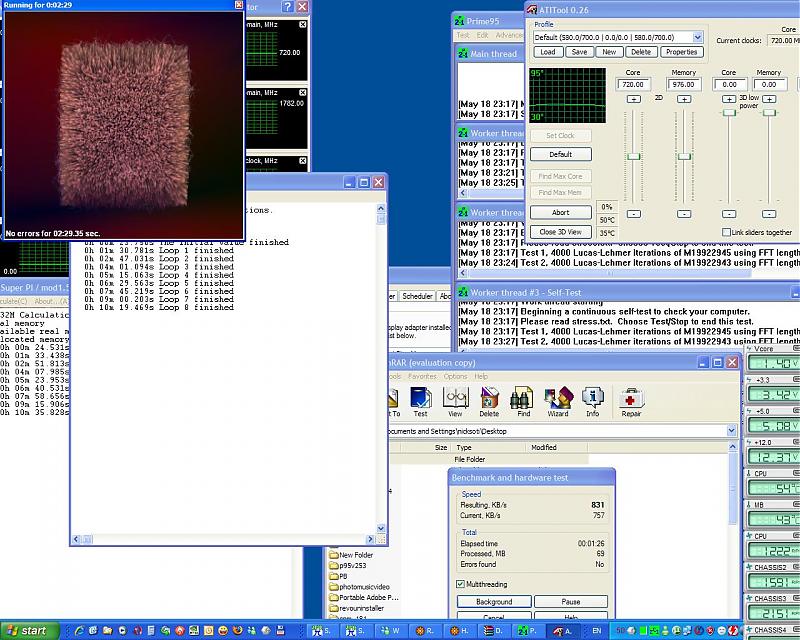Image resolution: width=800 pixels, height=640 pixels.
Task: Click the New profile button in ATITool
Action: 609,52
